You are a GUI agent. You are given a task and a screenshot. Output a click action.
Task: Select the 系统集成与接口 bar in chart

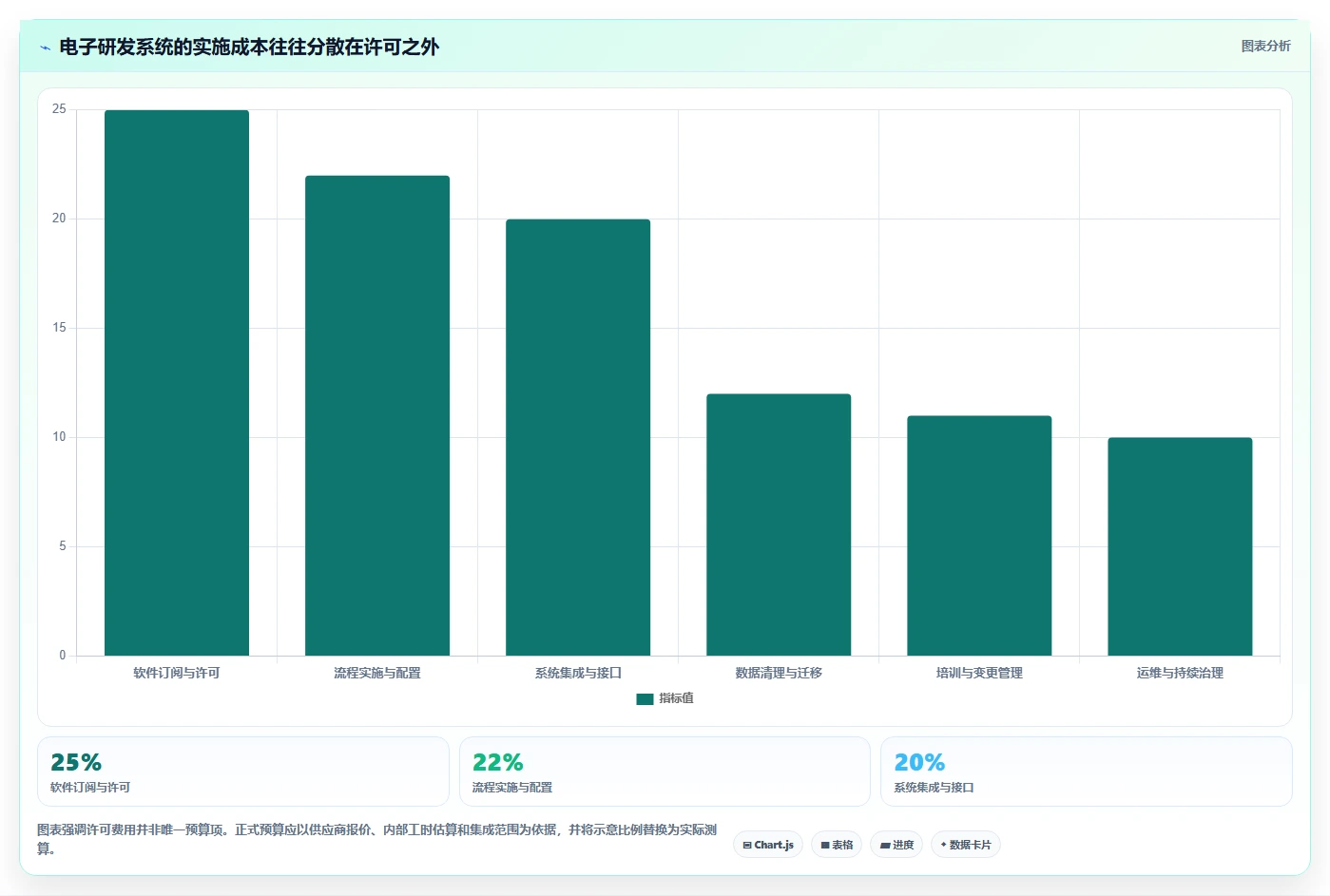(578, 437)
